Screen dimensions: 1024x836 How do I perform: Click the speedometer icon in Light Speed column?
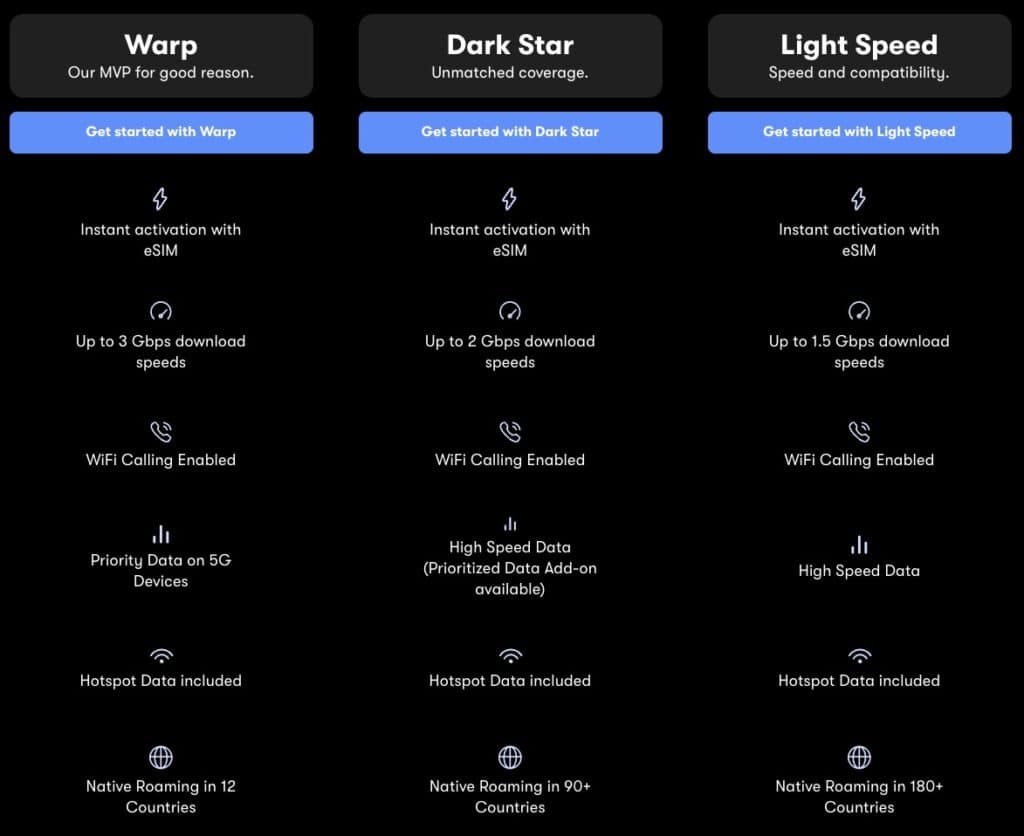(859, 311)
